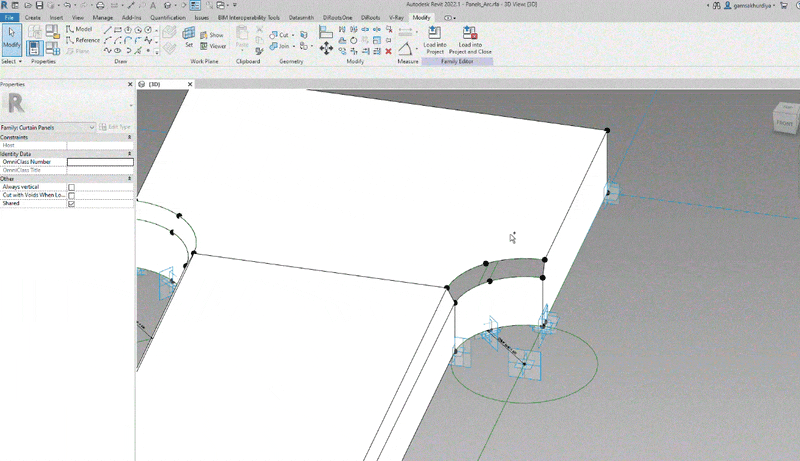Enable the Always vertical checkbox
The height and width of the screenshot is (461, 800).
(71, 187)
